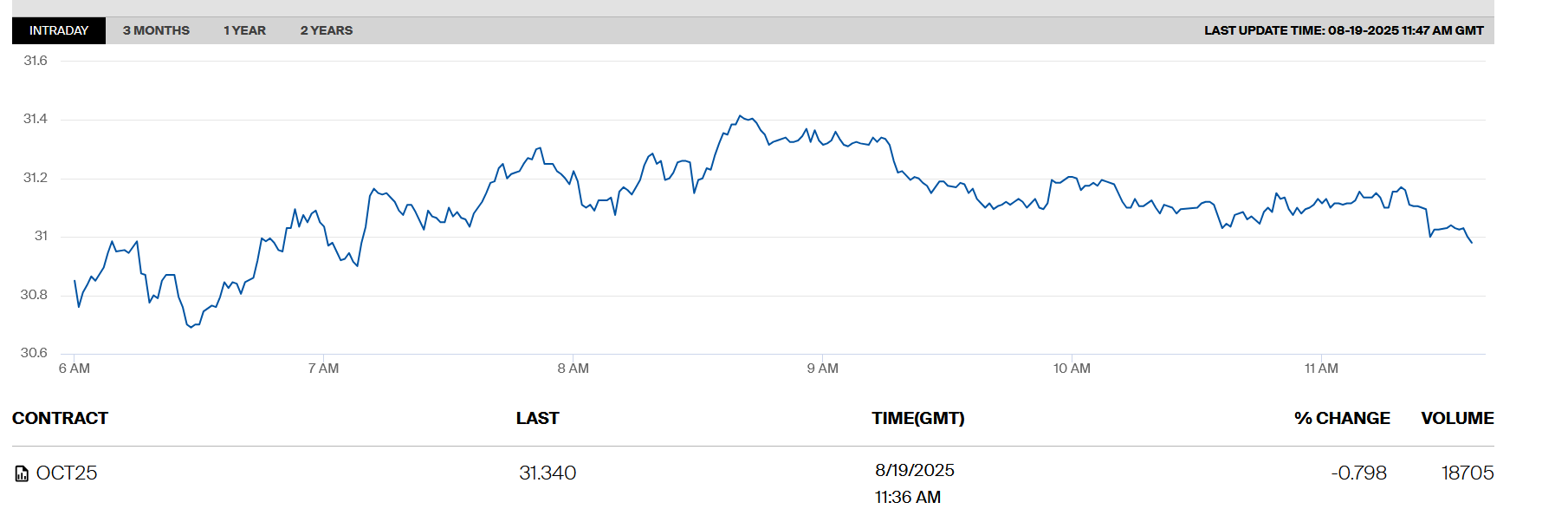Click the OCT25 contract name
The width and height of the screenshot is (1568, 509).
pos(67,473)
